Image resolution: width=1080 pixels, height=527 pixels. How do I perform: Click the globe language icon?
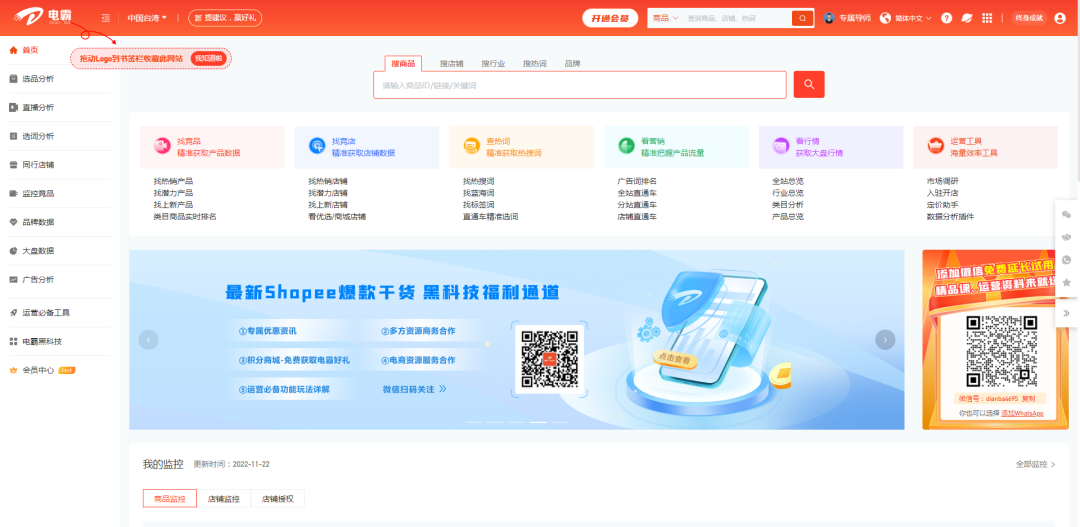(x=886, y=18)
